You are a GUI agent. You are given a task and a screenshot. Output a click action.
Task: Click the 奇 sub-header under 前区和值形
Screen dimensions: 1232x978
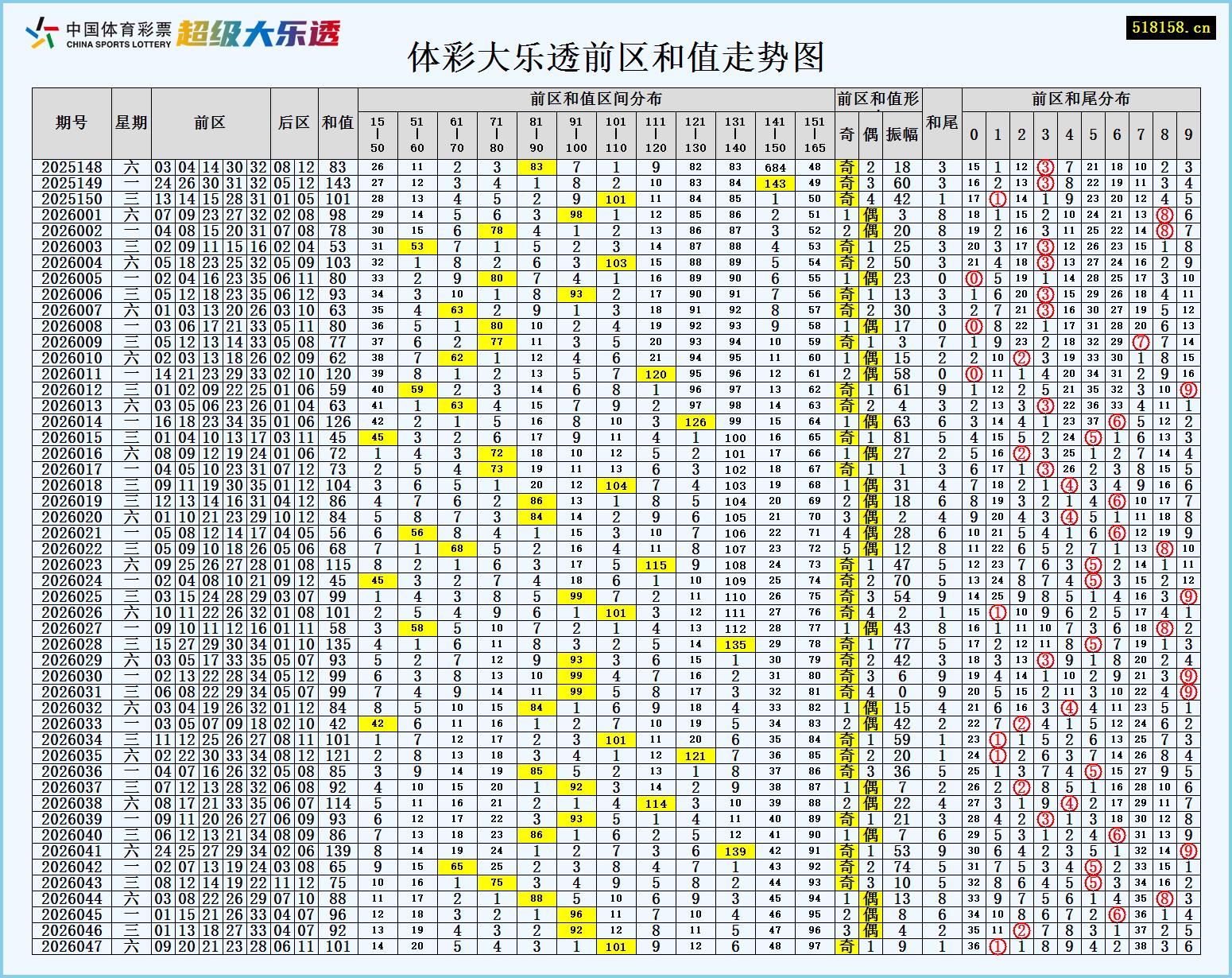[x=847, y=134]
